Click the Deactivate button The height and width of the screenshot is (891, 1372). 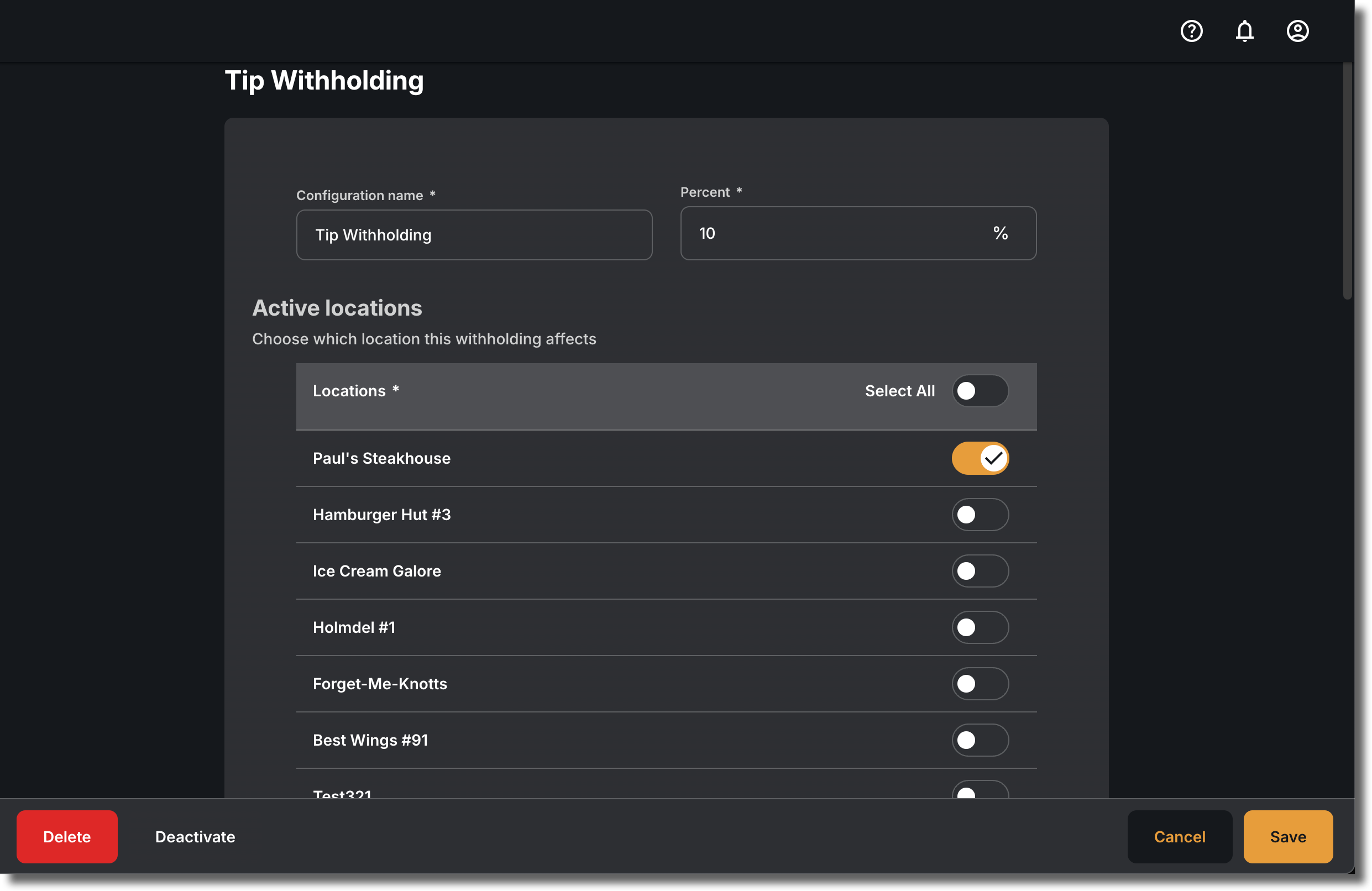195,837
